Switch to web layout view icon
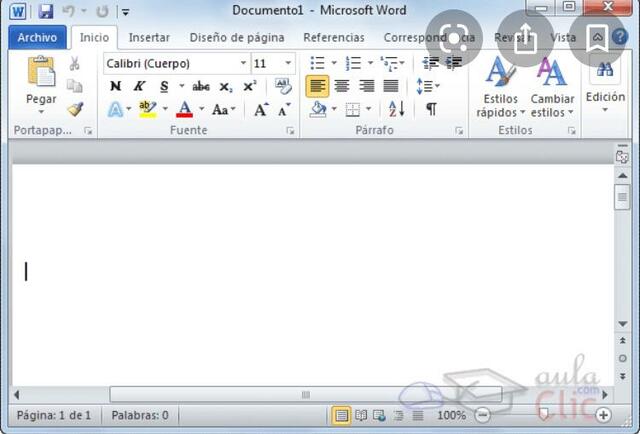Viewport: 640px width, 434px height. [x=379, y=416]
